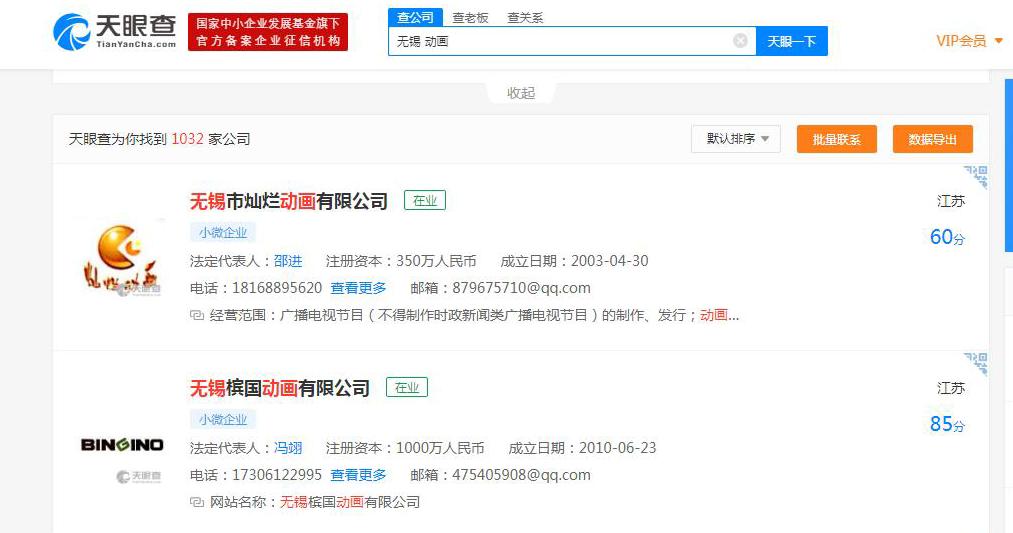Open the 灿烂动画 company logo thumbnail
This screenshot has height=533, width=1013.
pos(121,260)
